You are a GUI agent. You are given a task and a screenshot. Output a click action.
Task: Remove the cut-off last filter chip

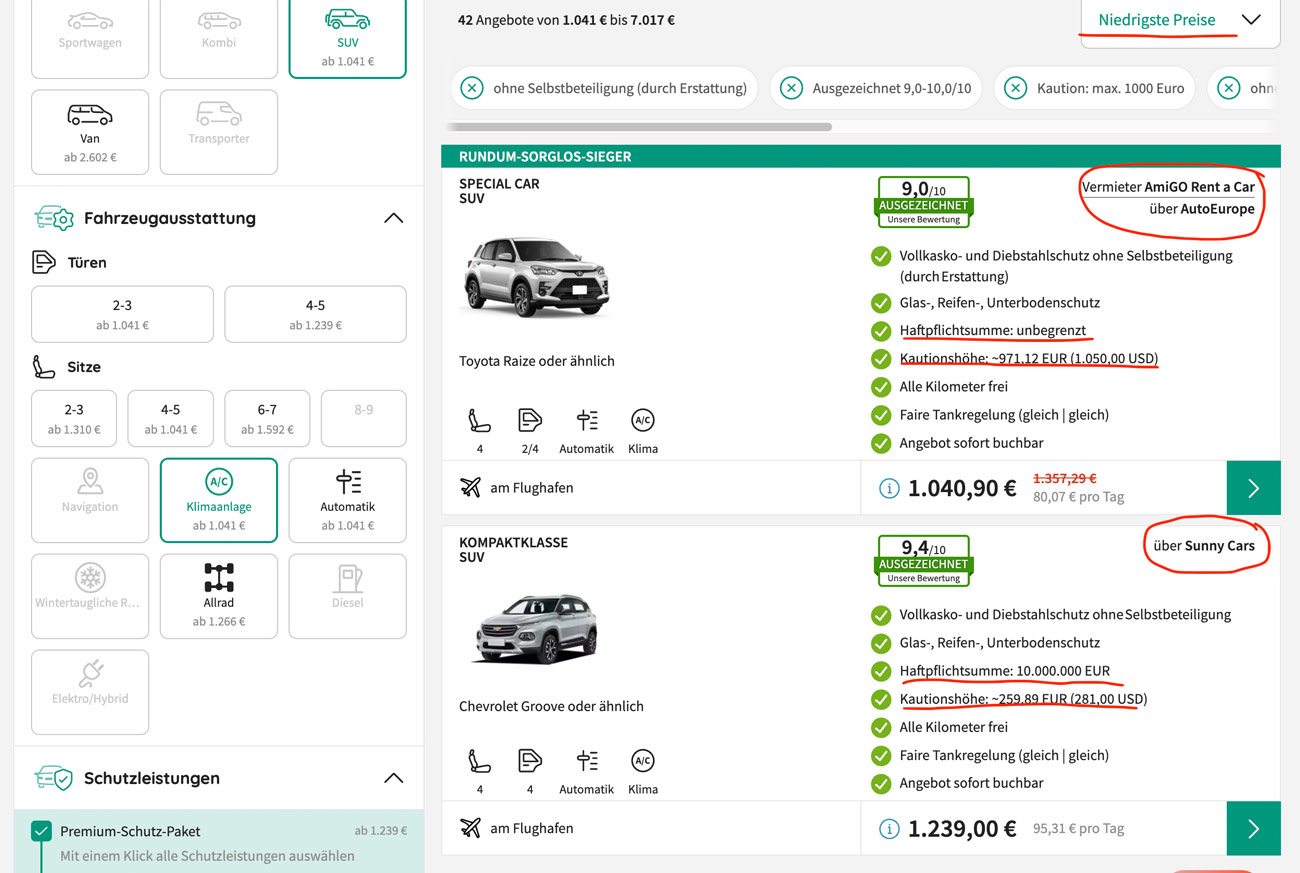[1229, 88]
